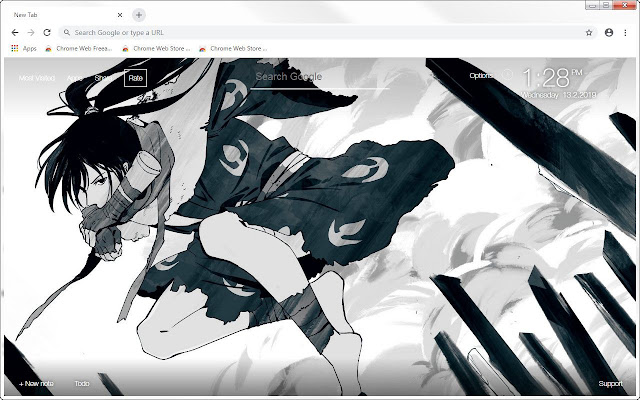Screen dimensions: 640x400
Task: Open a new tab with plus button
Action: pos(139,15)
